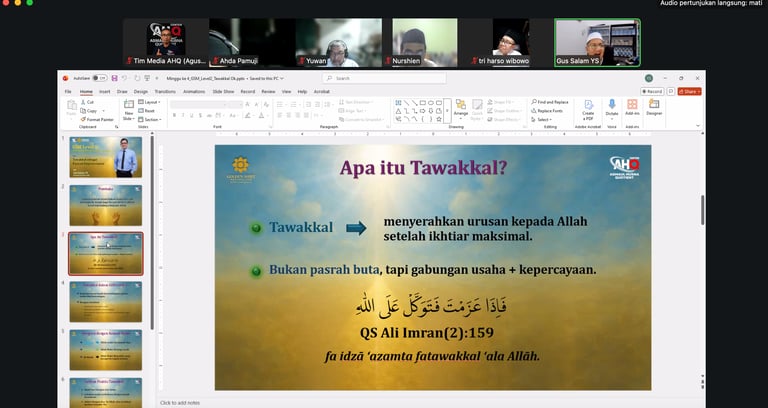The width and height of the screenshot is (768, 408).
Task: Increase font size with larger A icon
Action: [247, 104]
